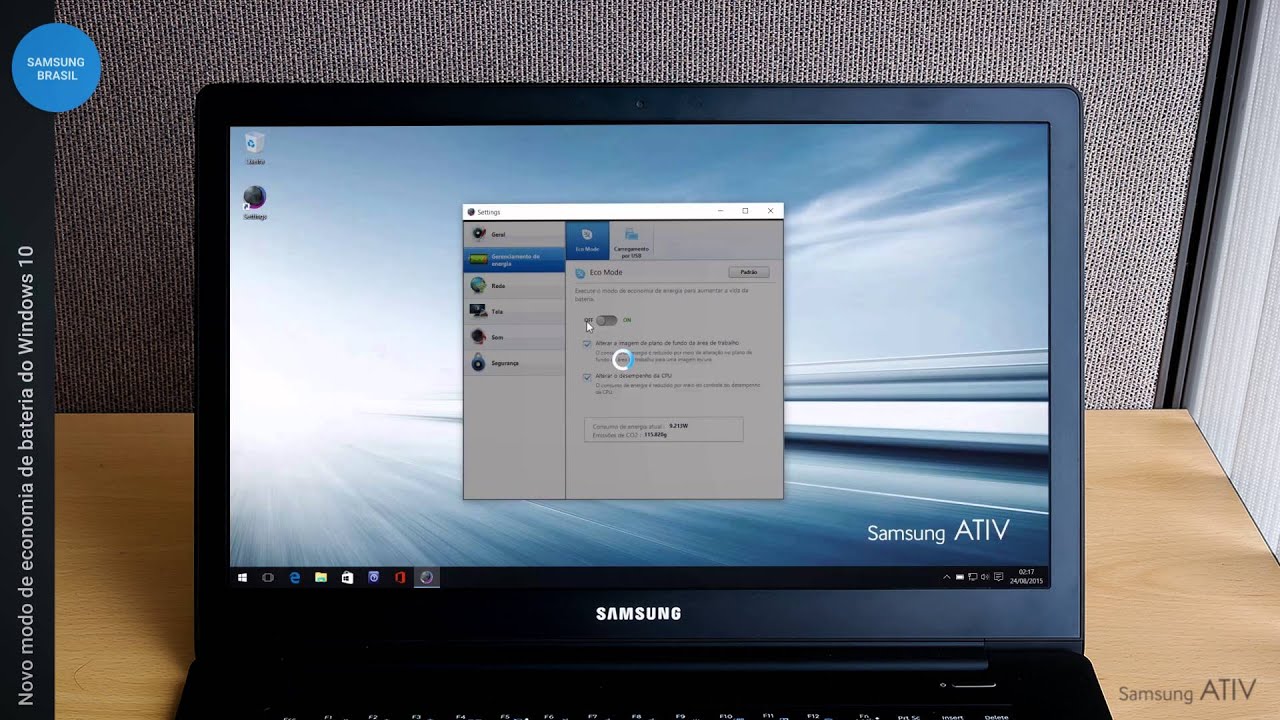Open the purple app icon in taskbar
Screen dimensions: 1280x720
coord(373,577)
